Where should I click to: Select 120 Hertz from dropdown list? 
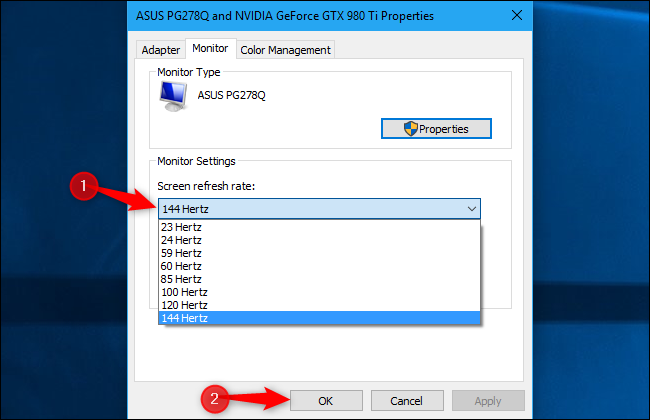pyautogui.click(x=184, y=305)
